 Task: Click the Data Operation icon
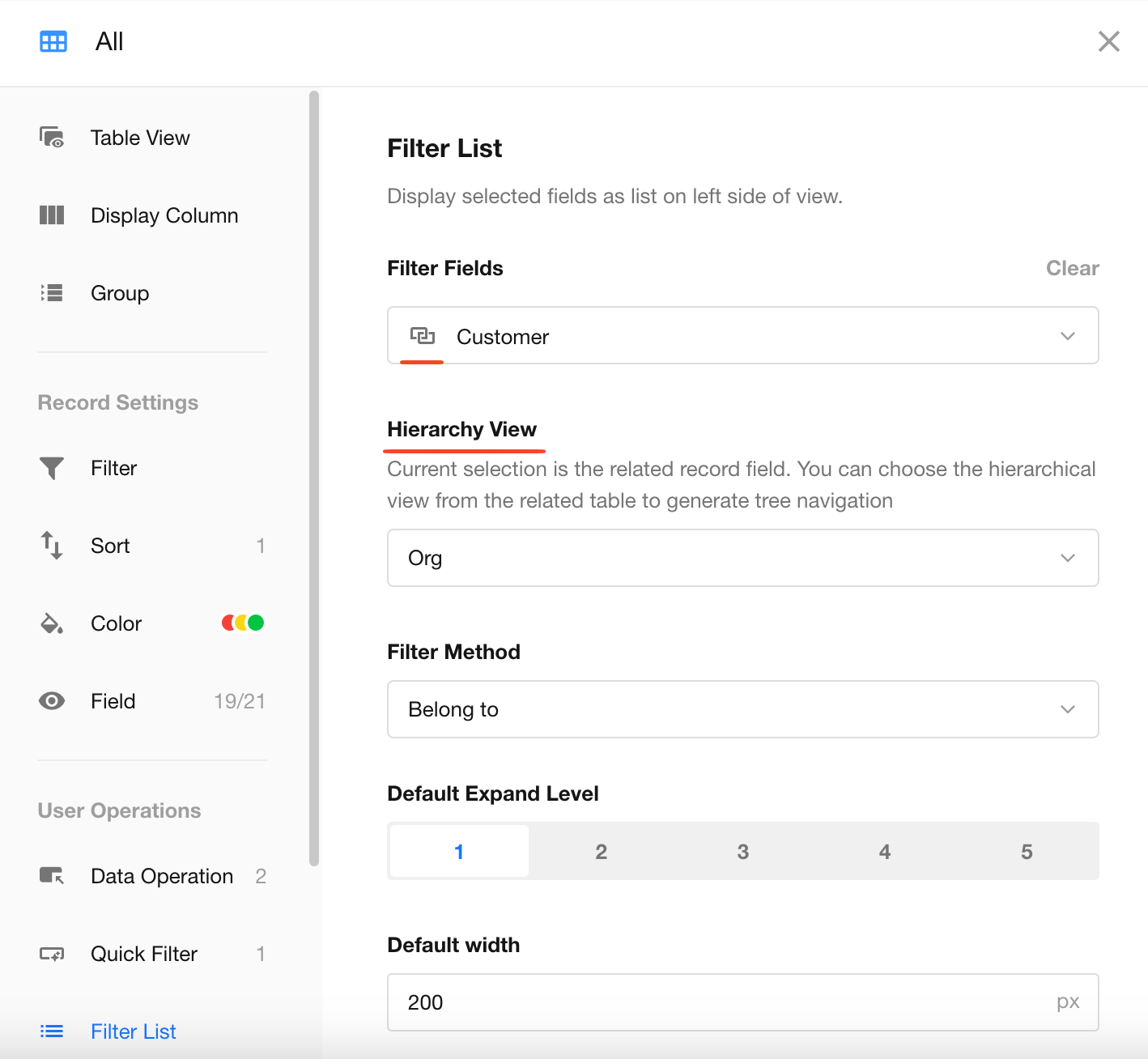(x=52, y=876)
